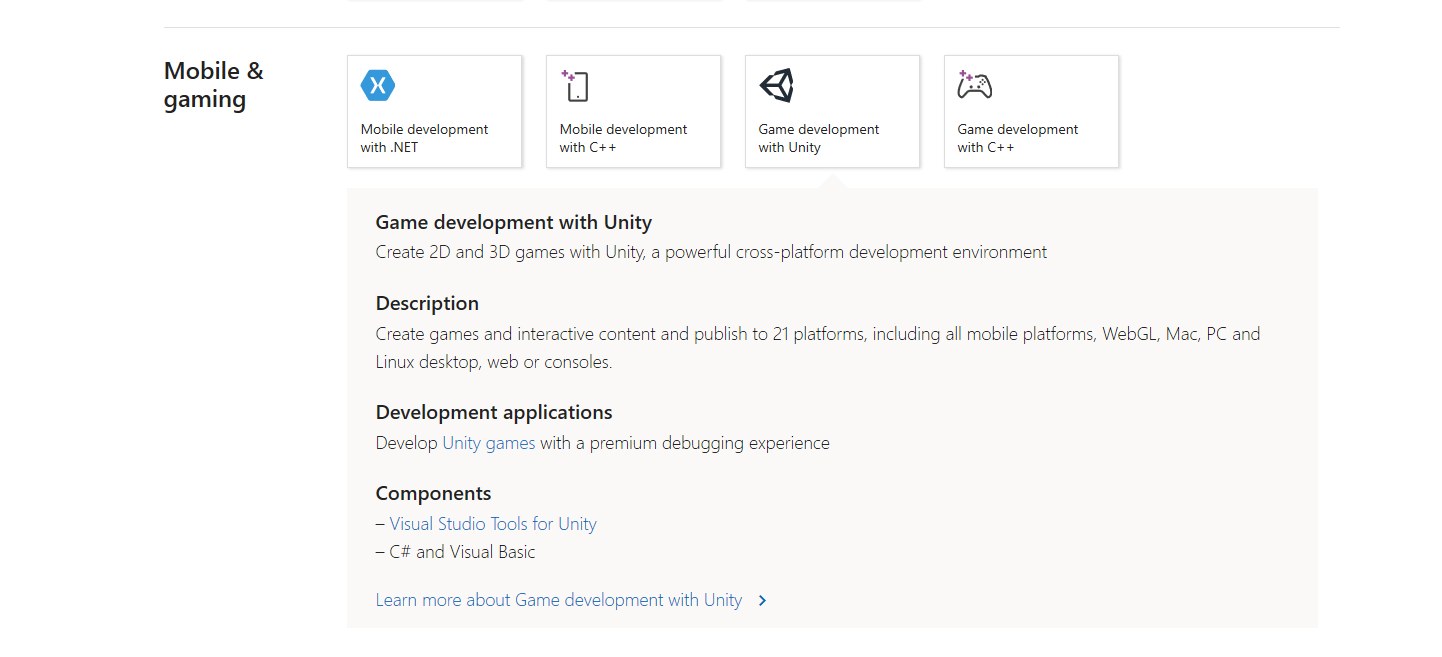Viewport: 1442px width, 657px height.
Task: Follow the Unity games link
Action: click(489, 443)
